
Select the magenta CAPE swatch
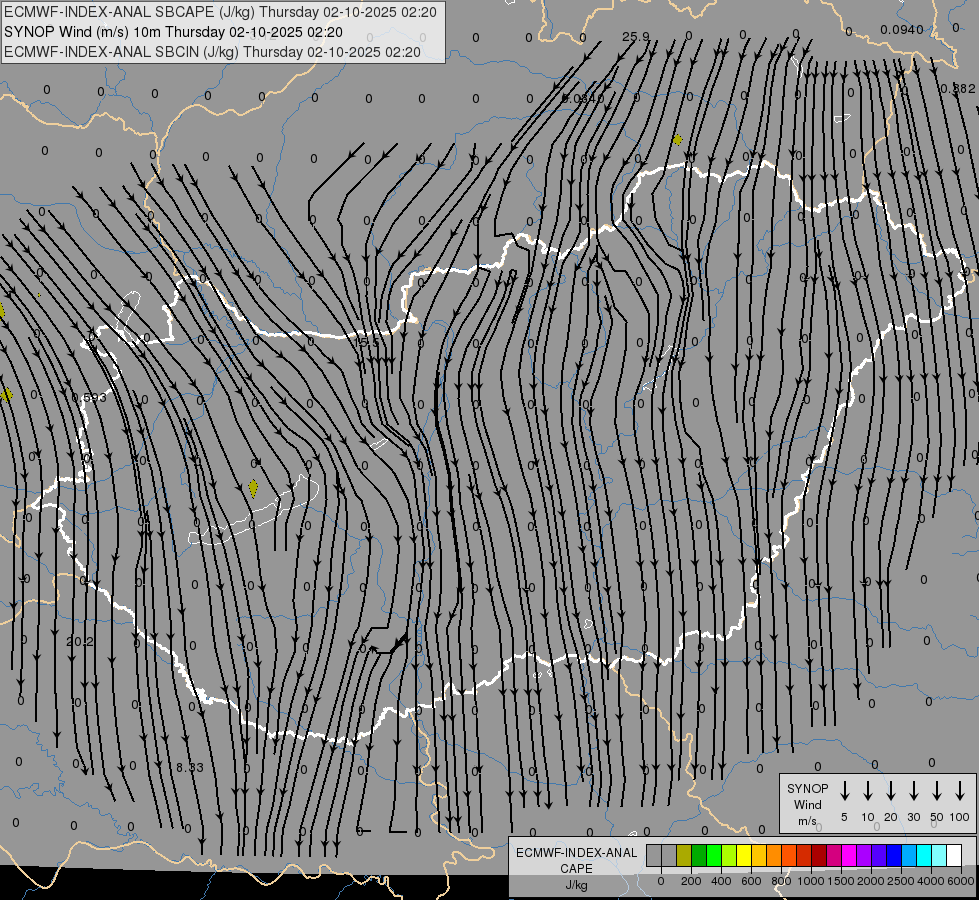(849, 855)
